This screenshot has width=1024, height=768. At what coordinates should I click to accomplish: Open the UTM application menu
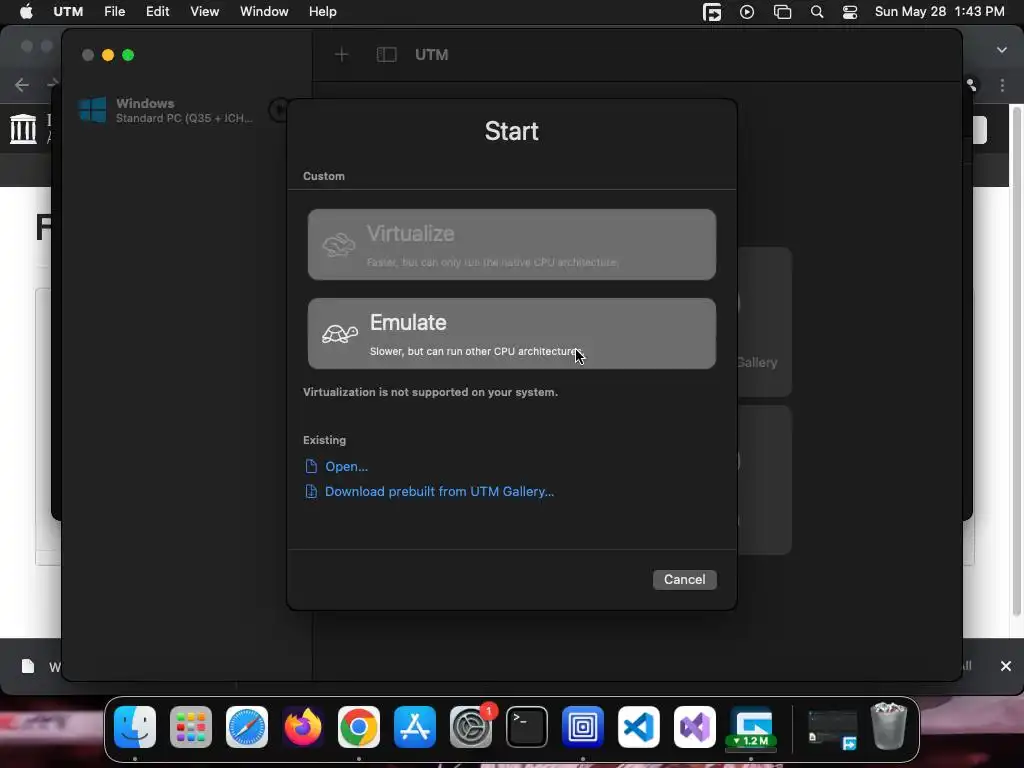coord(68,12)
